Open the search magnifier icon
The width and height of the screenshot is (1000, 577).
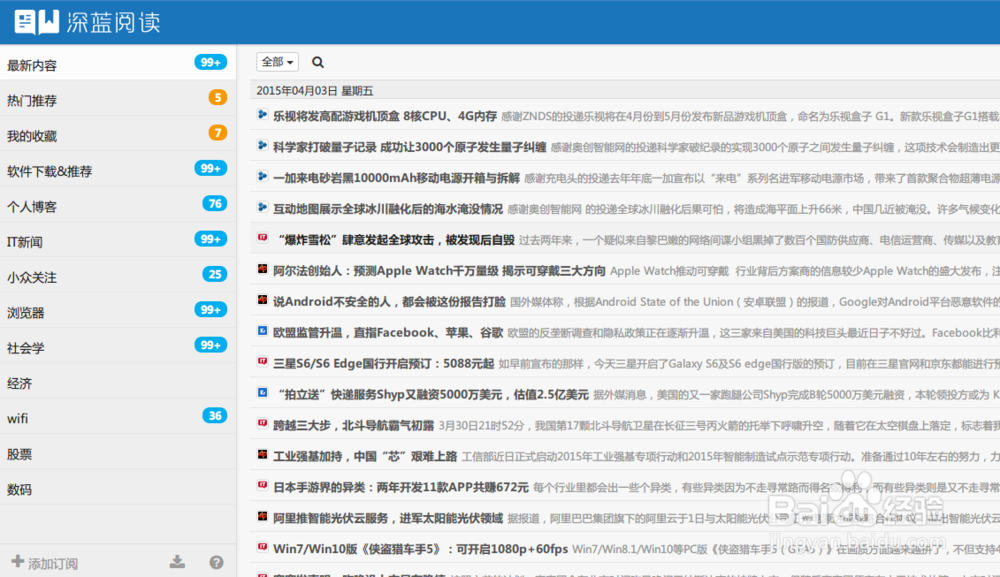(x=318, y=62)
